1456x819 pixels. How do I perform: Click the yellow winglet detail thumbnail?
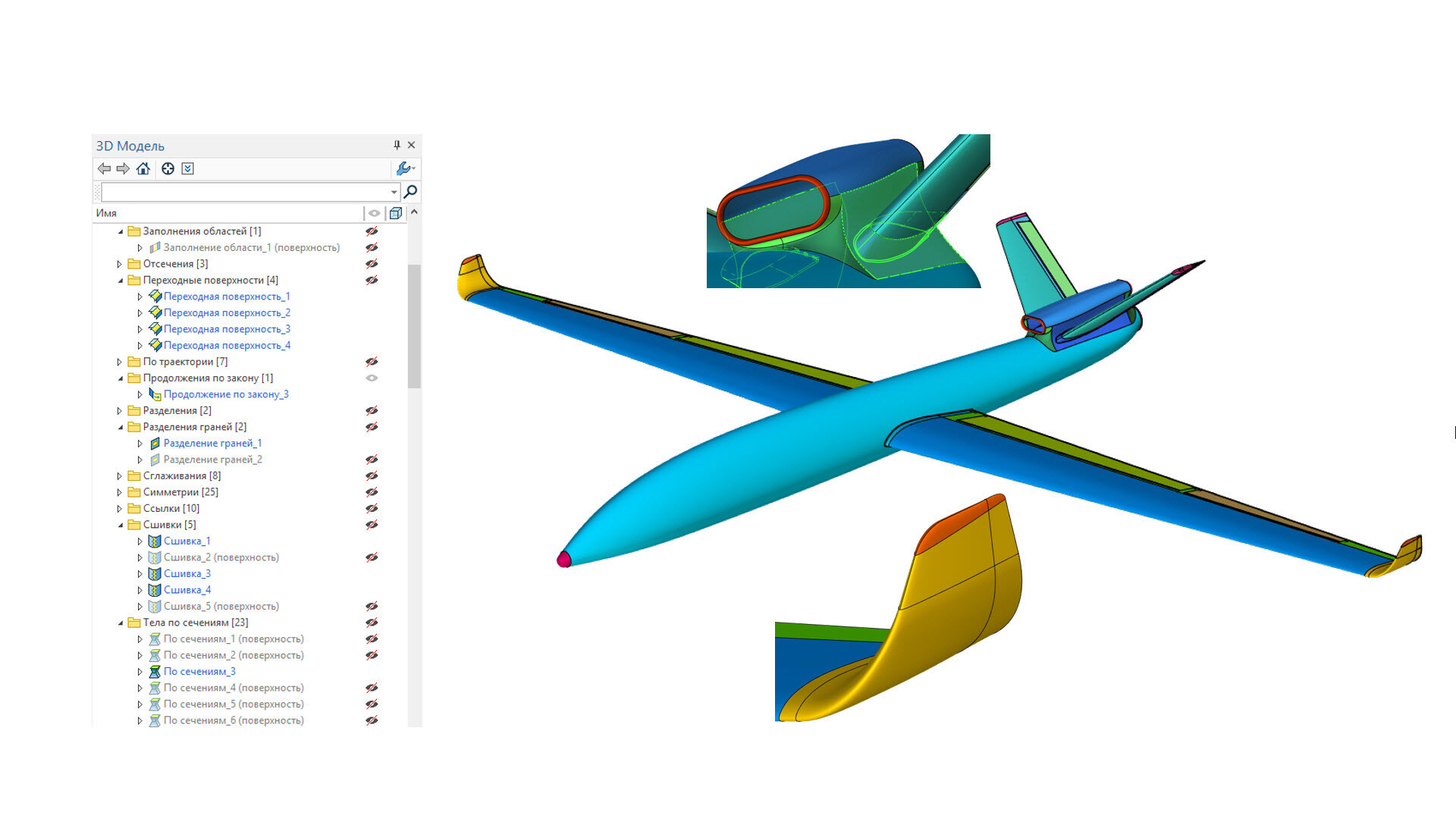coord(899,607)
